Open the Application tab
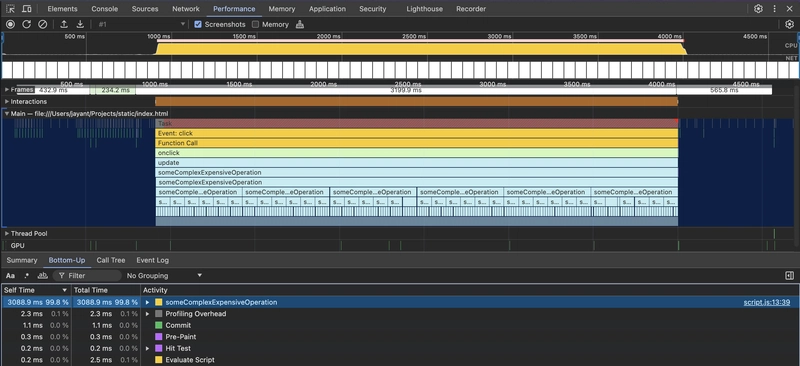The image size is (800, 366). (x=327, y=9)
